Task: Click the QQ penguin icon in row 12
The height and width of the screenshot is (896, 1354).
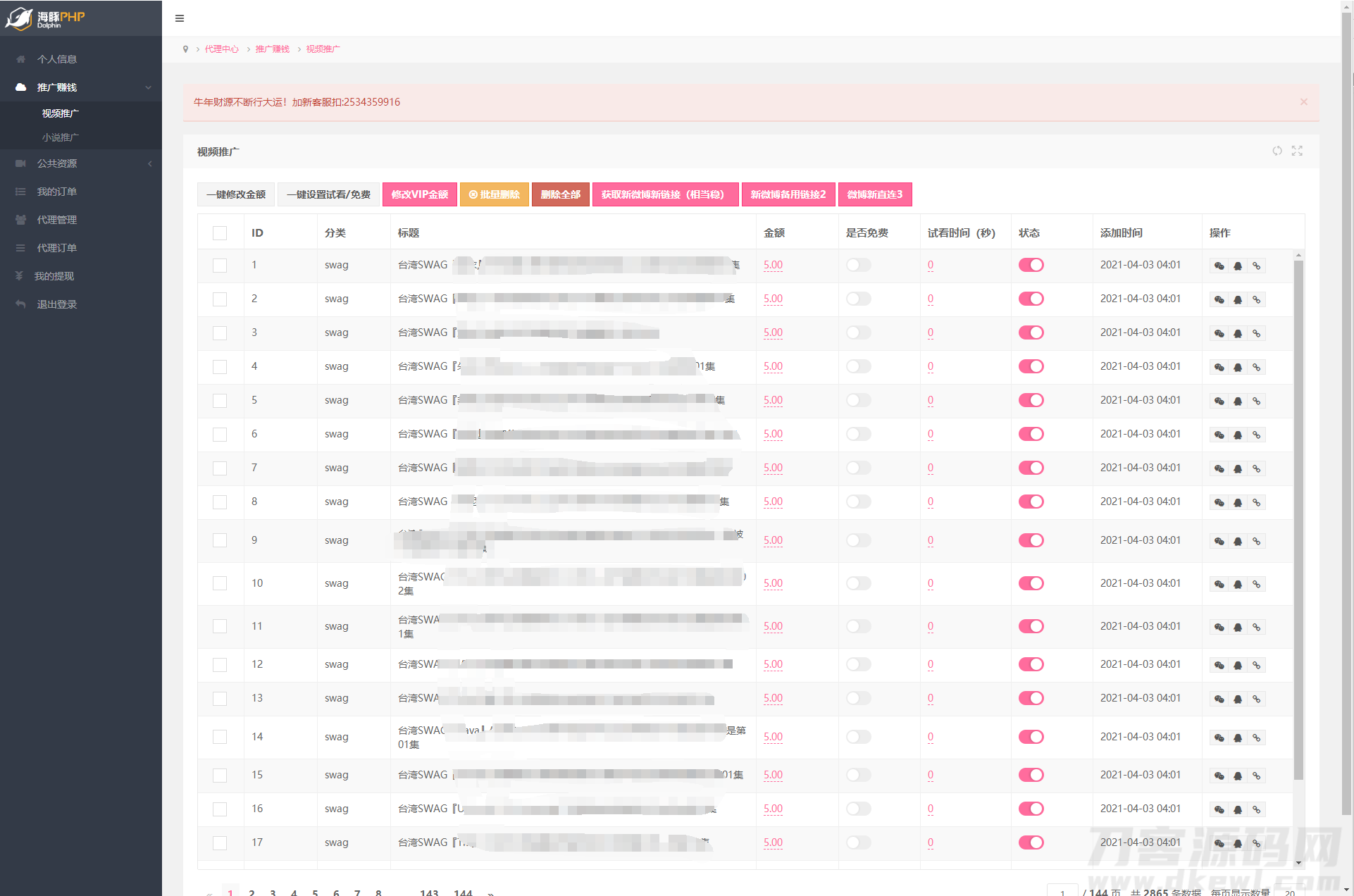Action: [x=1238, y=665]
